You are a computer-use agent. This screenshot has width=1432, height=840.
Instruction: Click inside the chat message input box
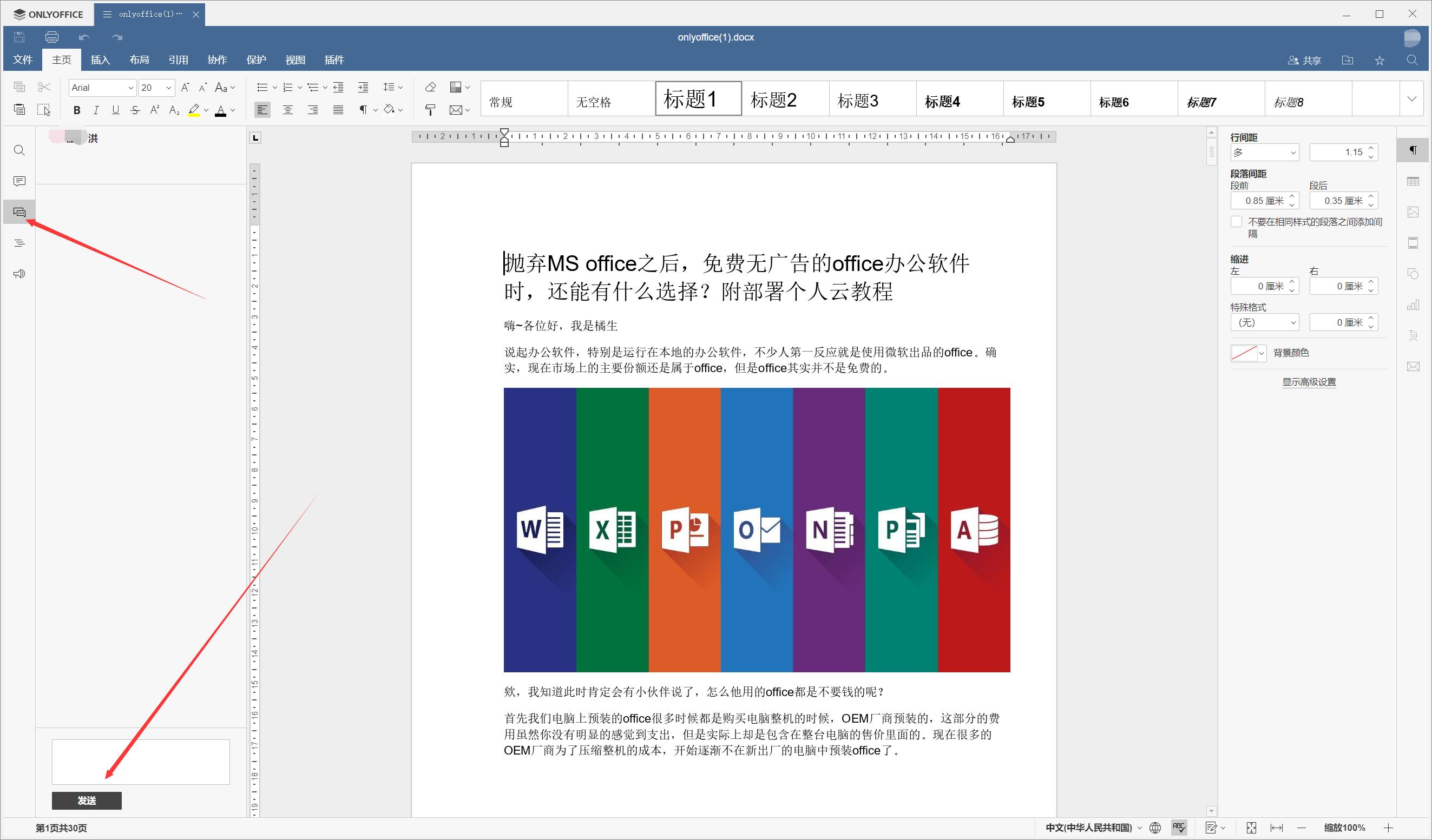point(140,761)
